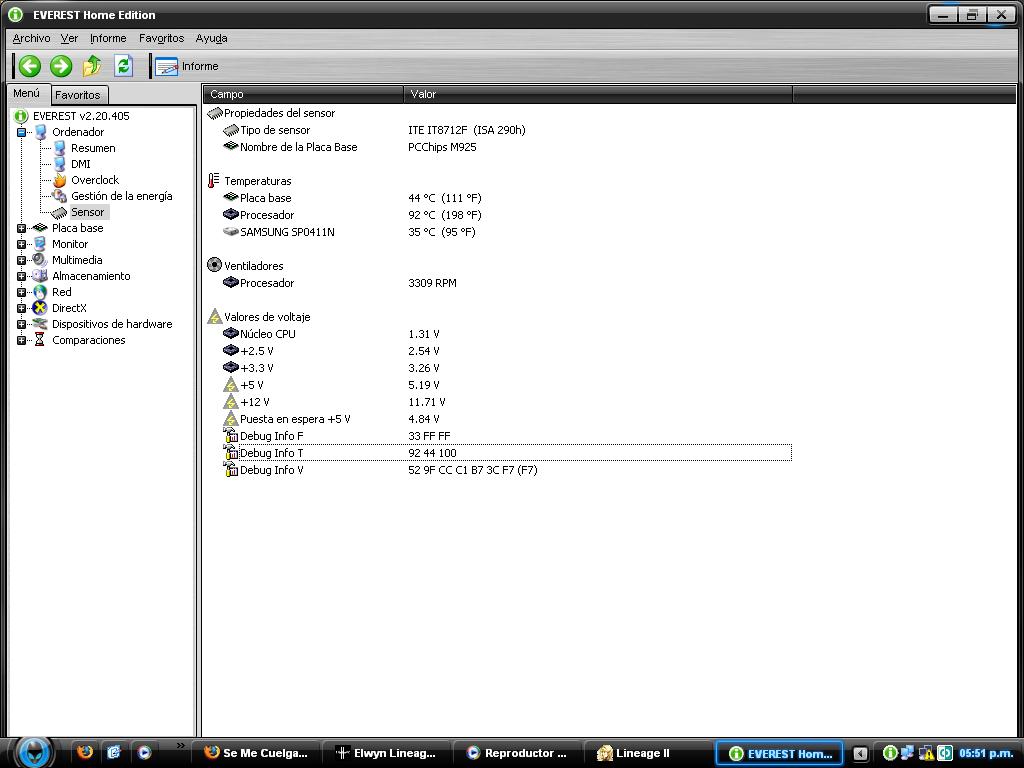The width and height of the screenshot is (1024, 768).
Task: Click the Valores de voltaje warning icon
Action: tap(214, 317)
